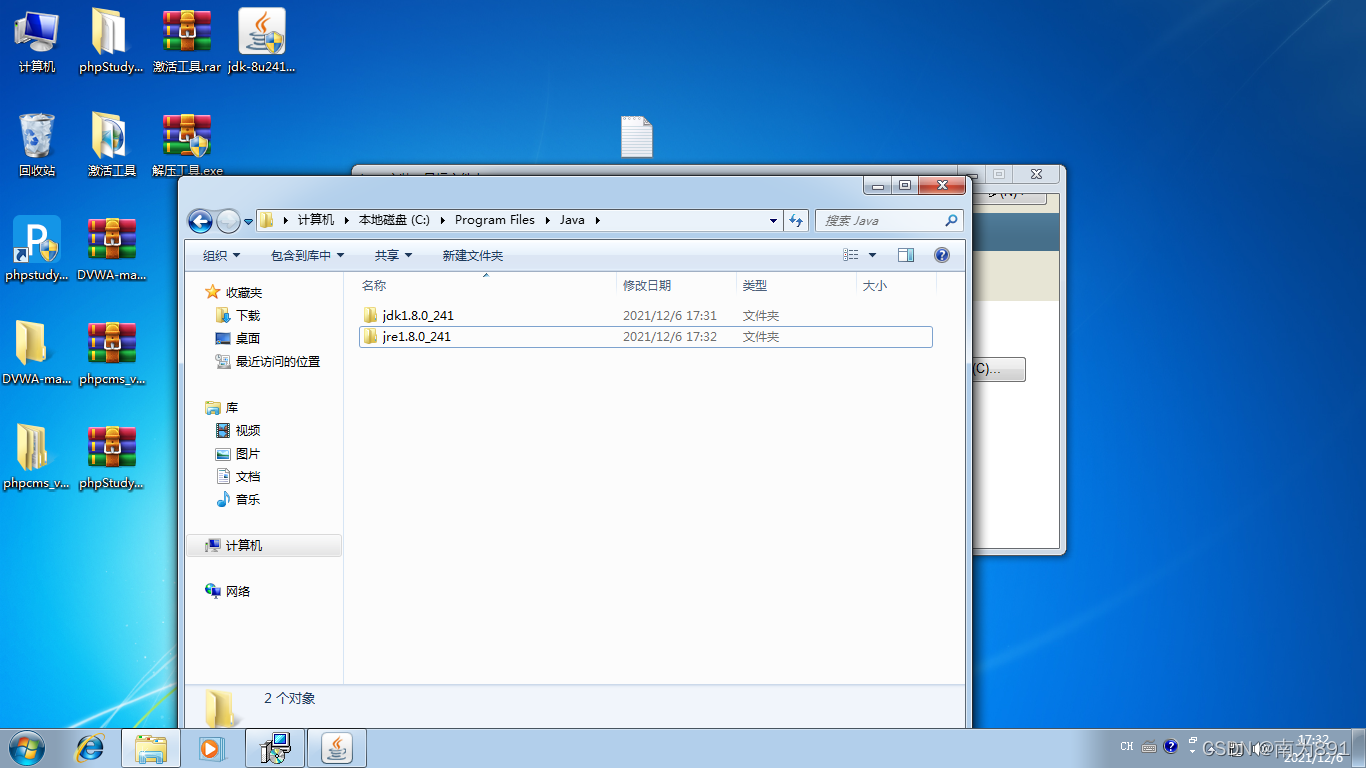Viewport: 1366px width, 768px height.
Task: Switch to the Java taskbar button
Action: (337, 748)
